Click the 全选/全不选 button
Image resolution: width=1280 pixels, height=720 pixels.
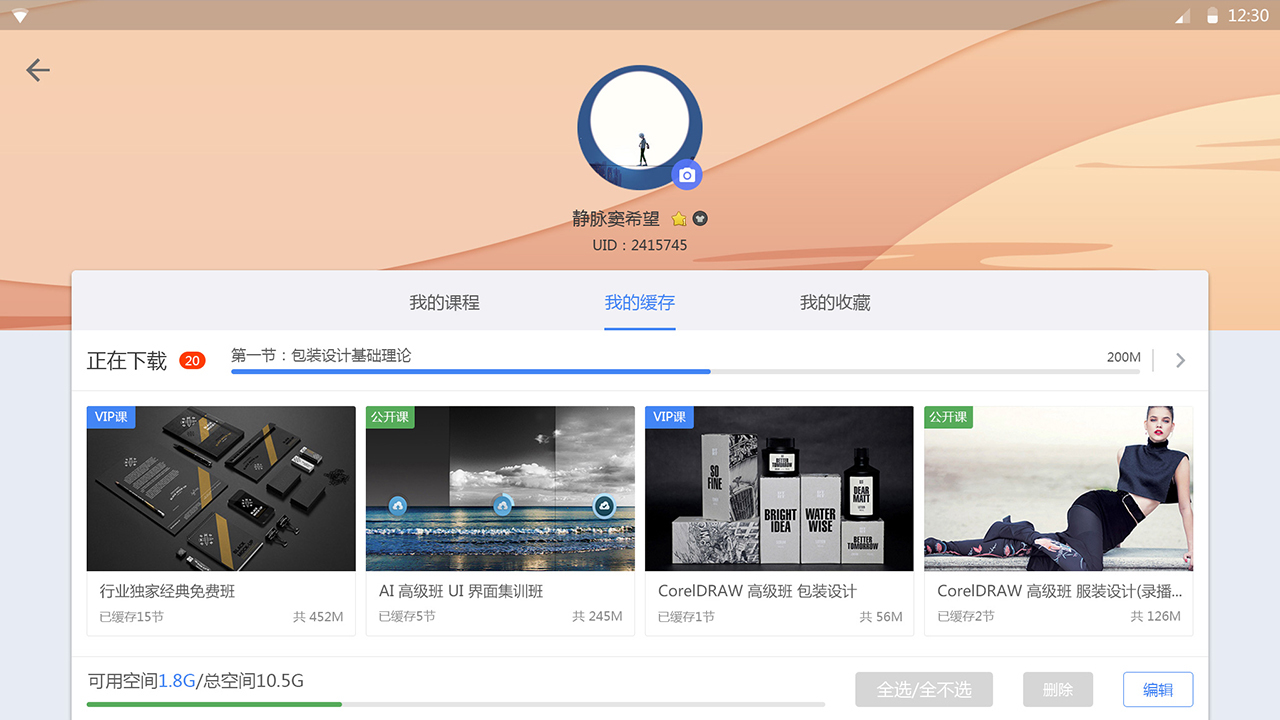pyautogui.click(x=924, y=689)
